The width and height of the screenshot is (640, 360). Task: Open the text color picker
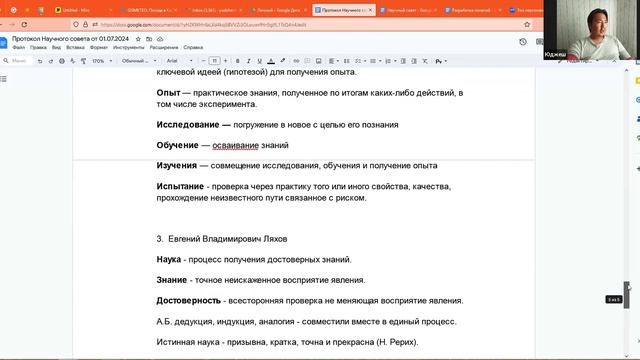coord(271,61)
